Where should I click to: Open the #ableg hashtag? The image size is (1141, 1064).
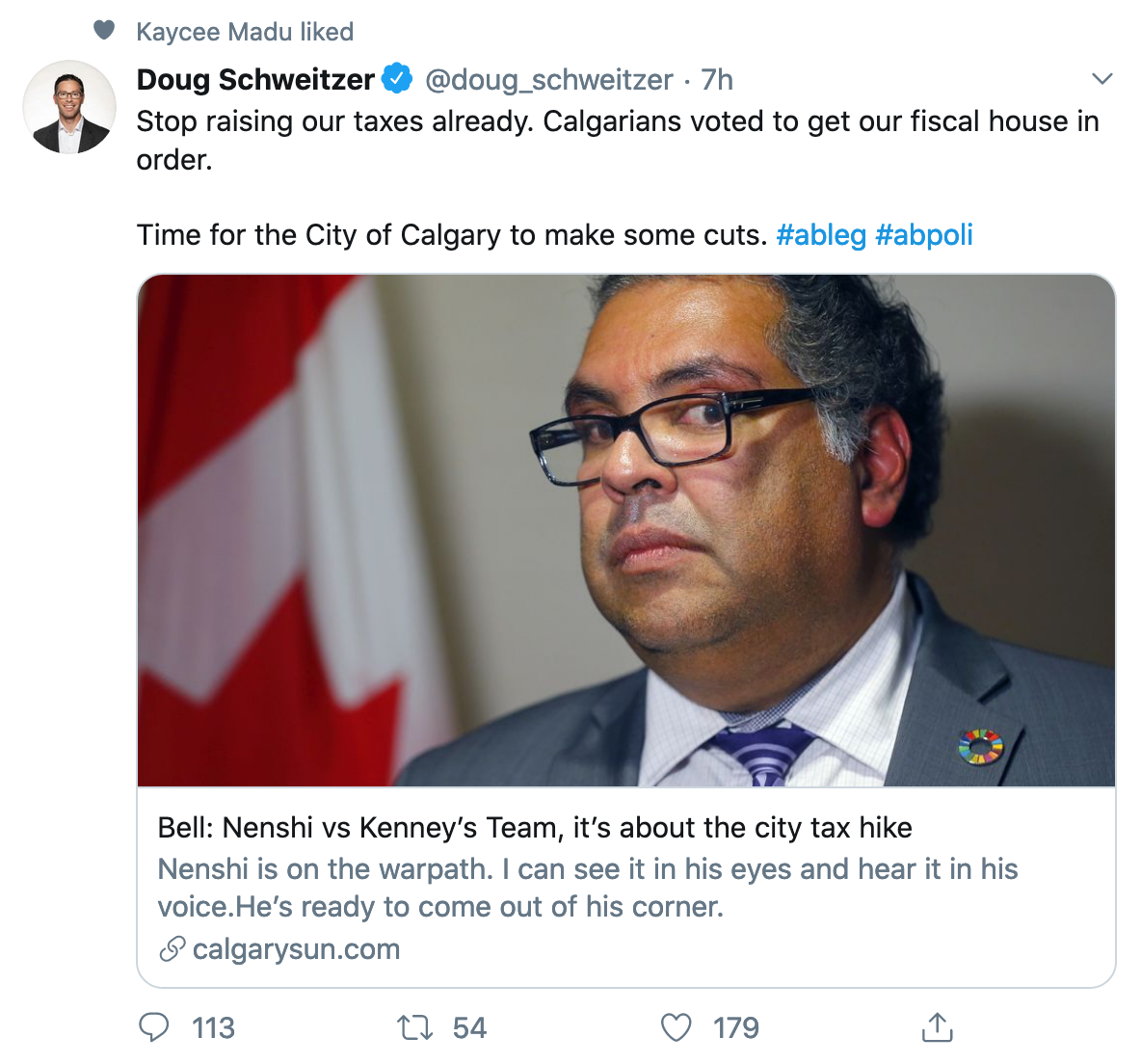(821, 235)
